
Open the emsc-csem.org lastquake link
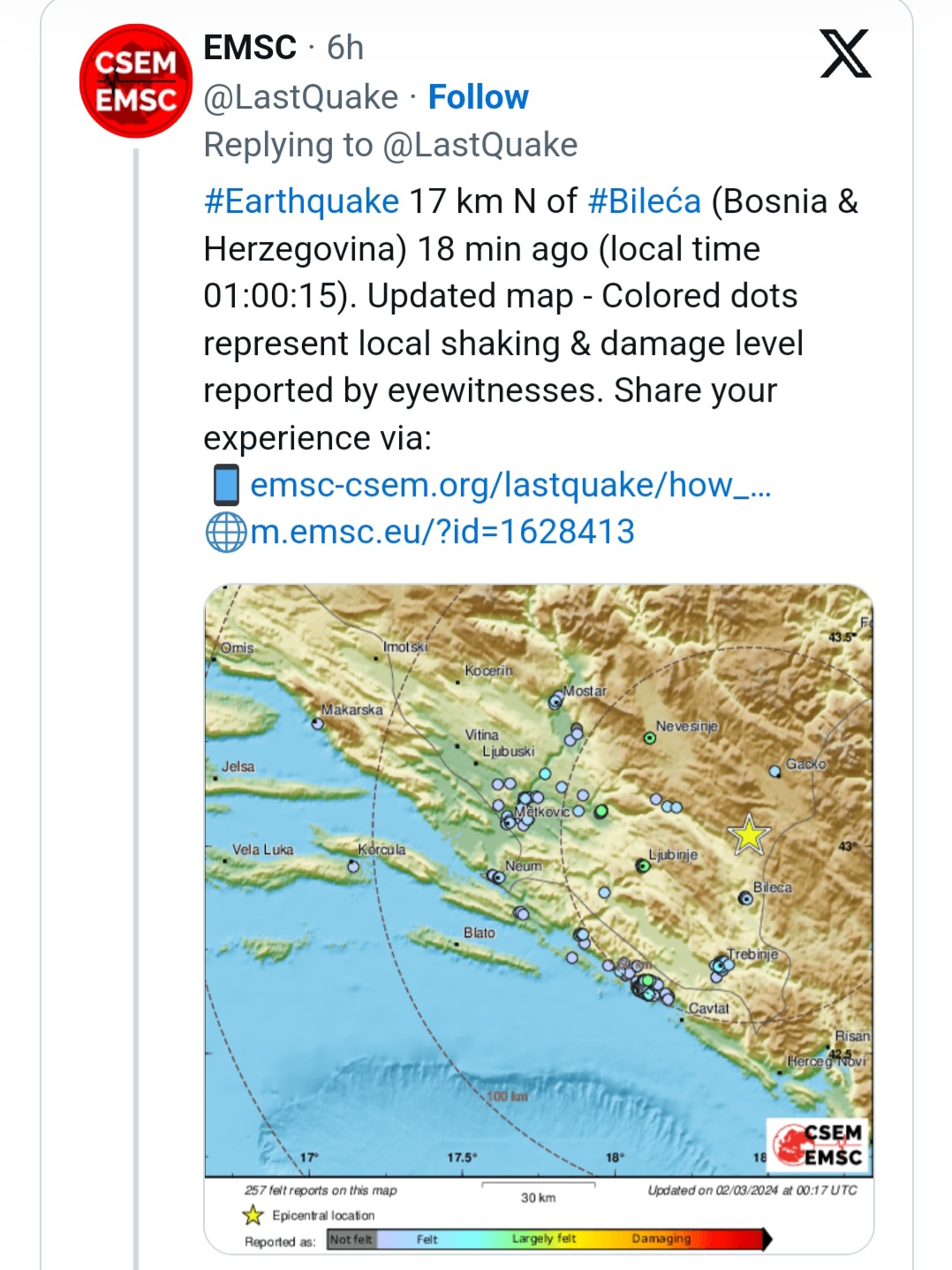(x=510, y=485)
